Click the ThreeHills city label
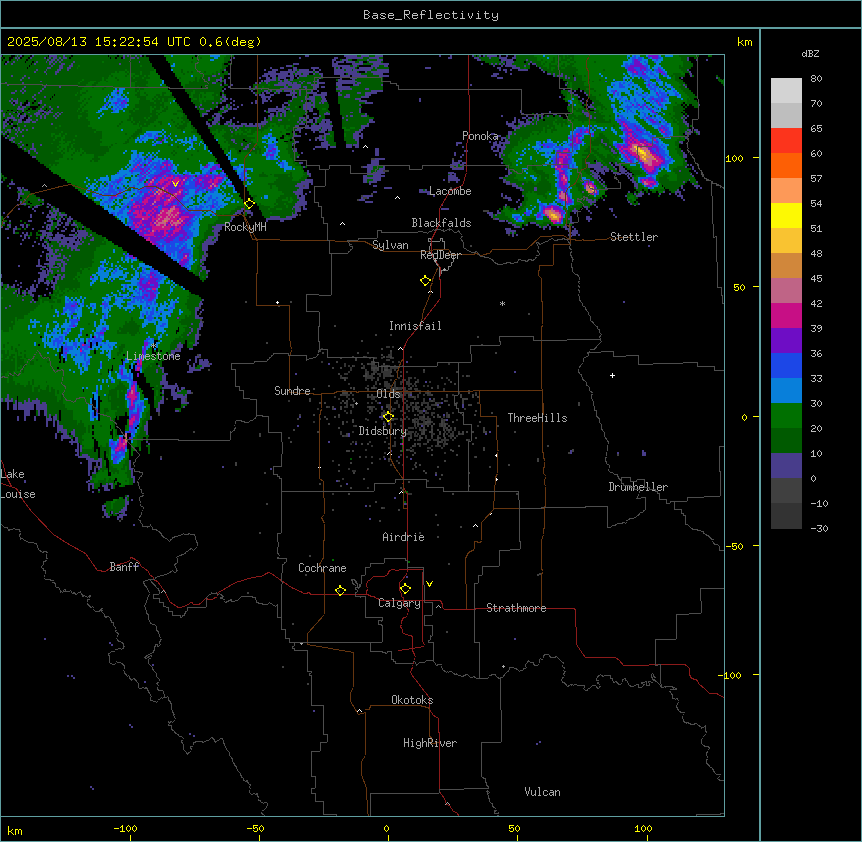The height and width of the screenshot is (842, 862). (537, 418)
